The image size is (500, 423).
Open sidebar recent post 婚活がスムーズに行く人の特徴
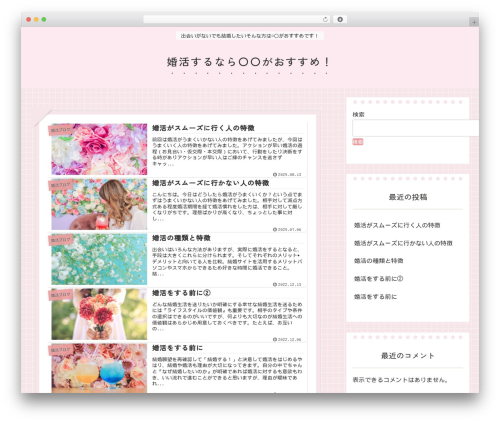(397, 225)
